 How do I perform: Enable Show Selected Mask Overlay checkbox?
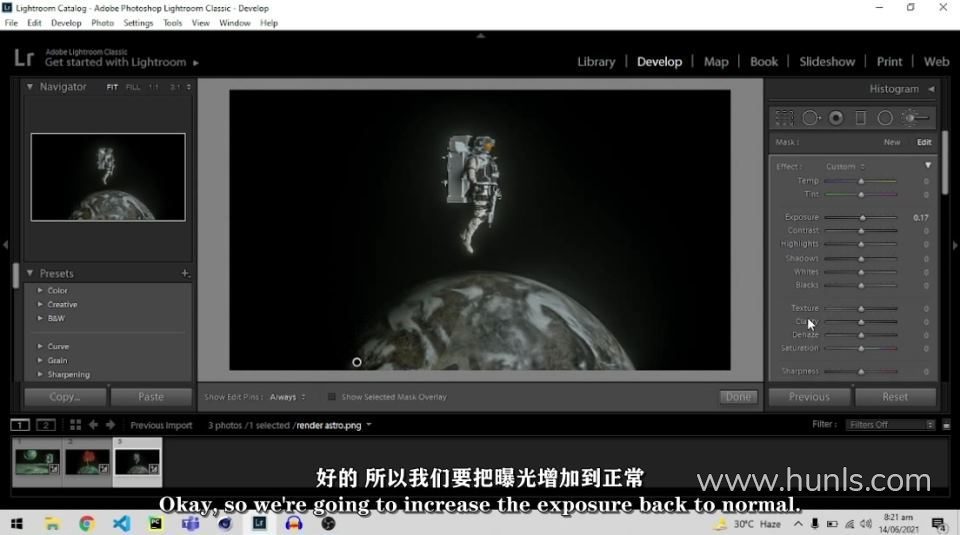[331, 397]
